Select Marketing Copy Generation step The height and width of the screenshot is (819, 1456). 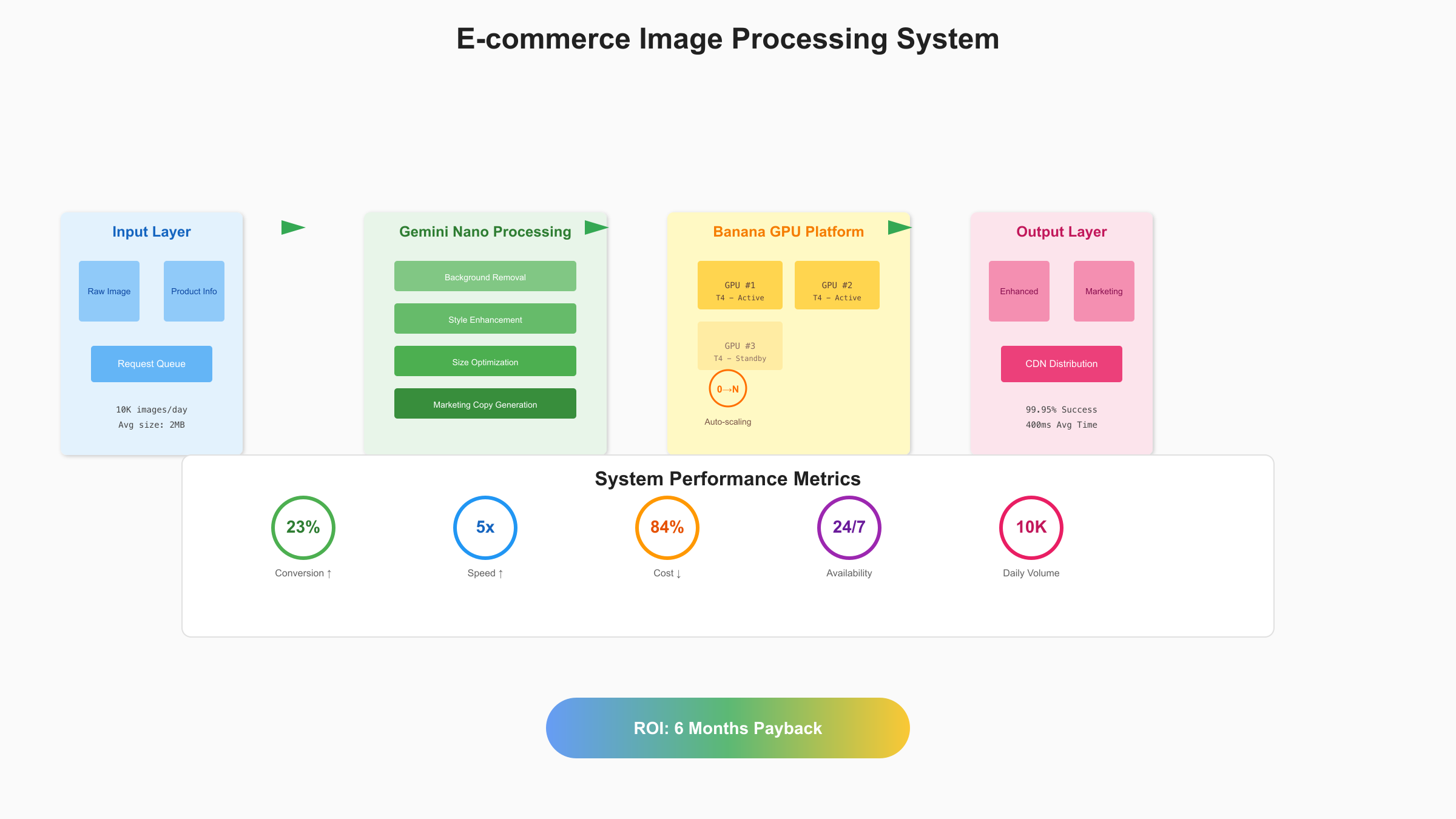click(x=485, y=403)
